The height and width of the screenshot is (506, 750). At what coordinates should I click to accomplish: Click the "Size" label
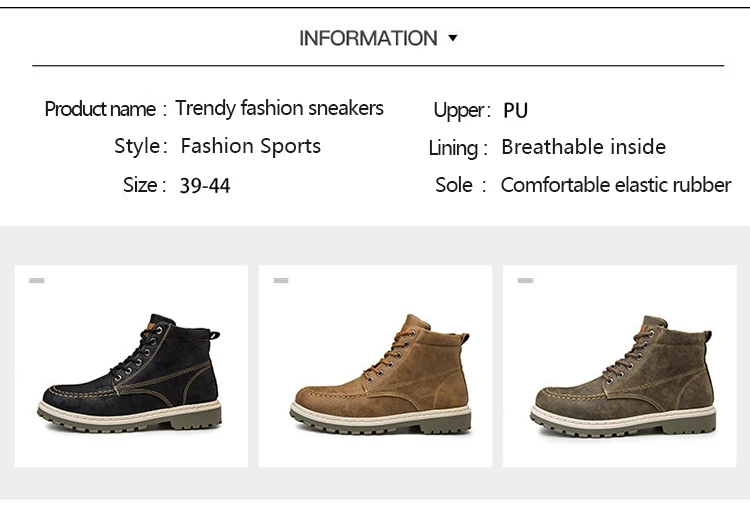(x=140, y=185)
